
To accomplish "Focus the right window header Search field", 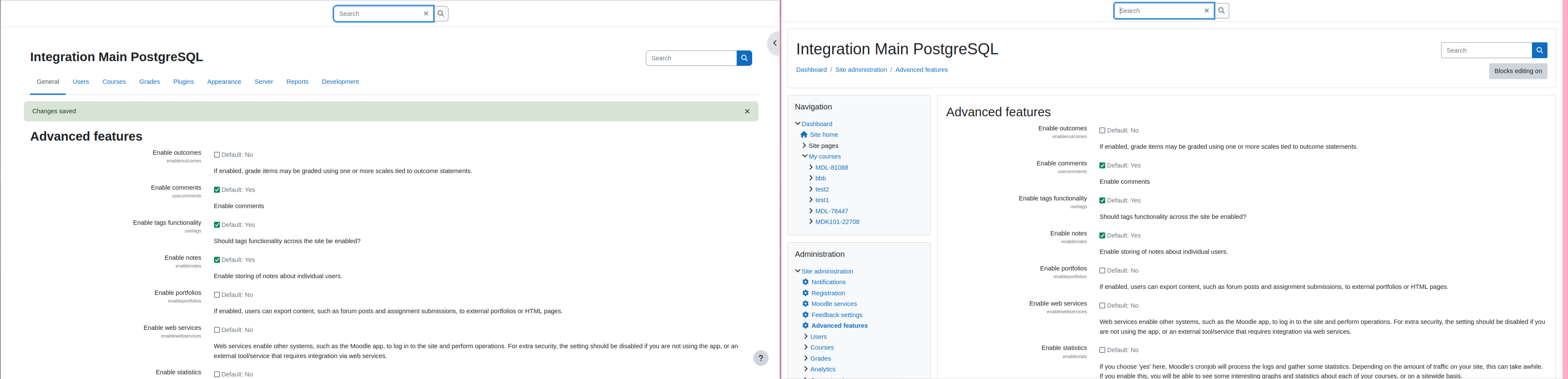I will (1486, 51).
